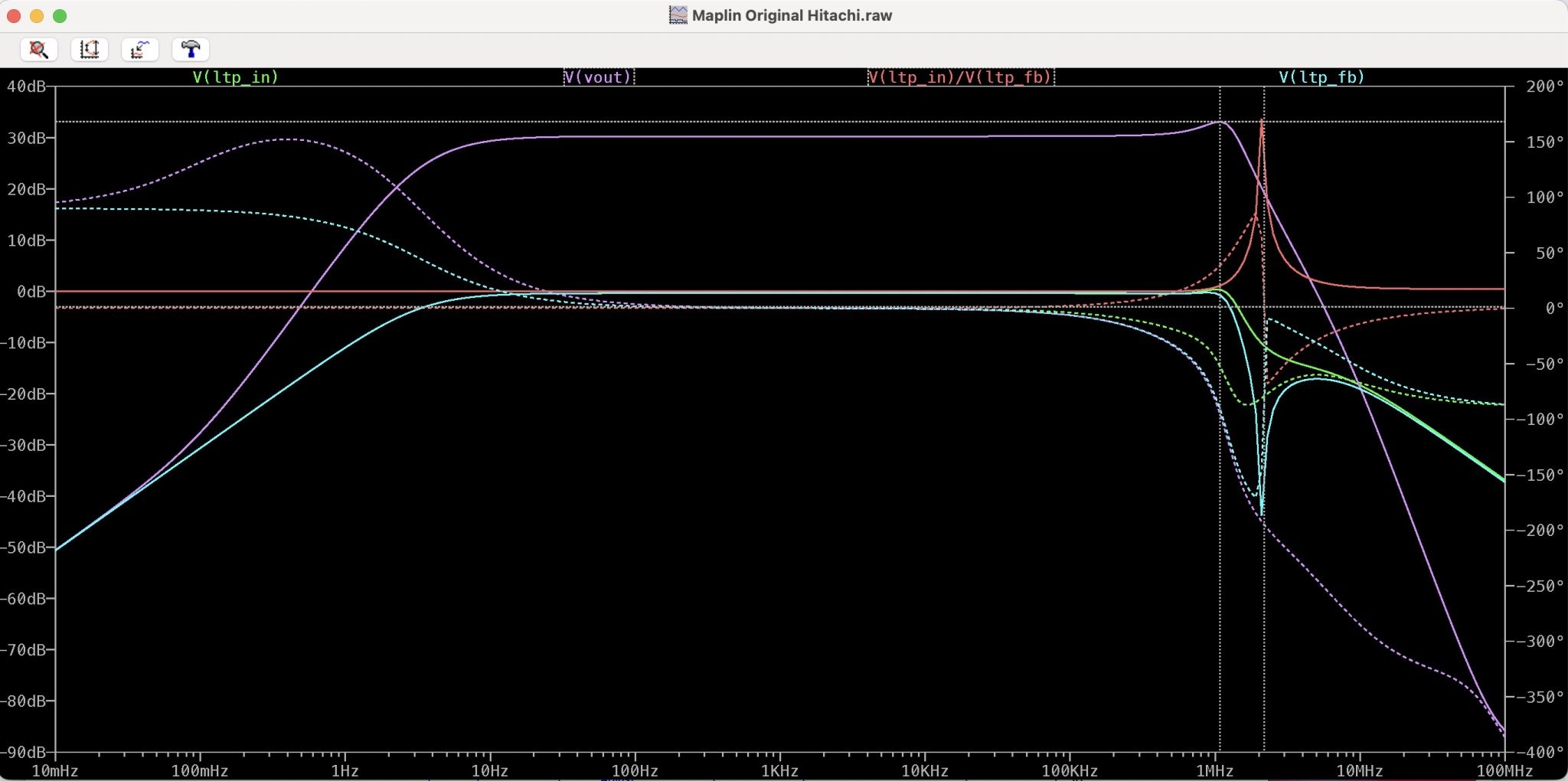Viewport: 1568px width, 781px height.
Task: Click the 10mHz frequency axis label
Action: click(55, 771)
